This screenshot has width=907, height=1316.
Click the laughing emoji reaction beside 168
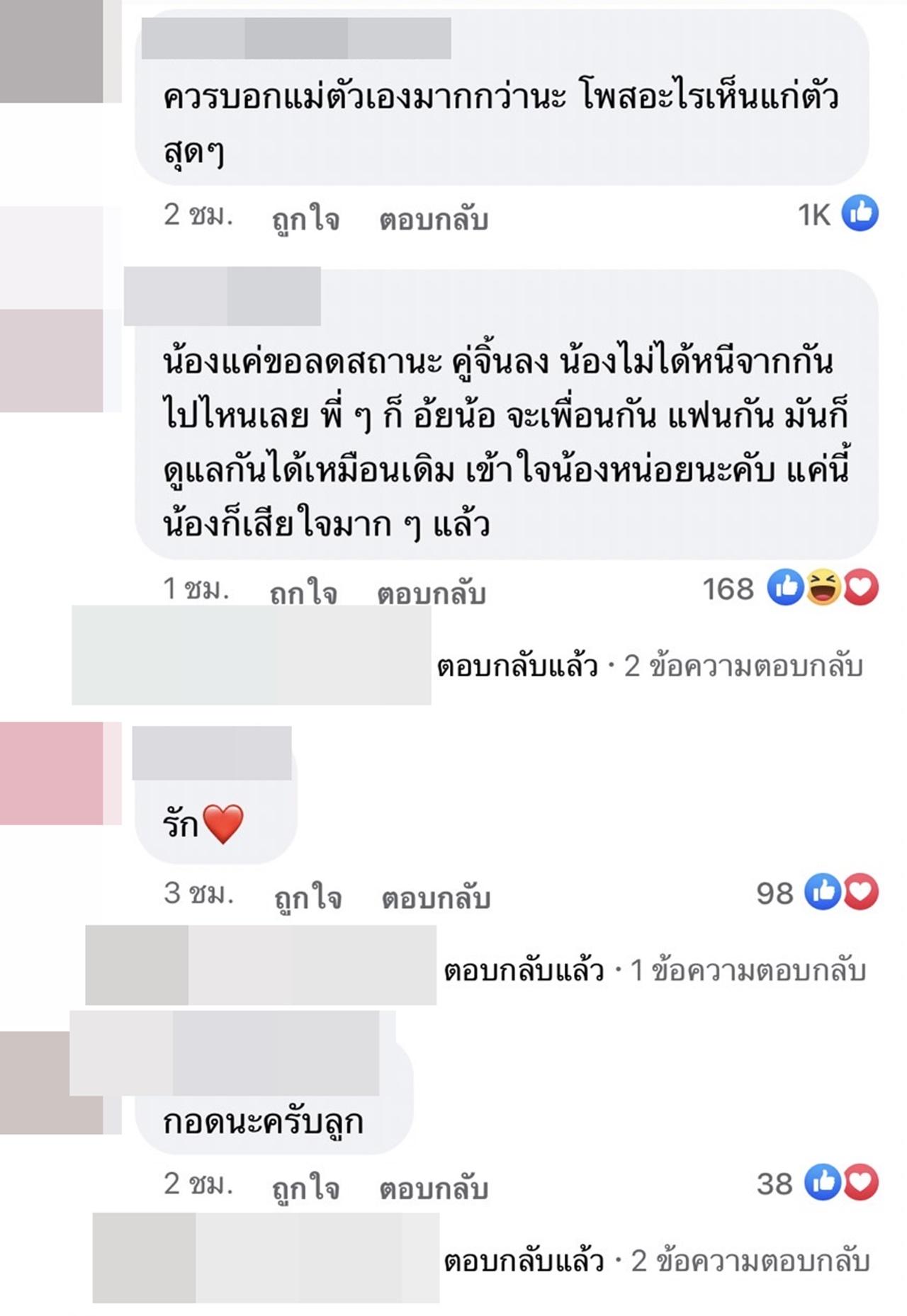823,587
